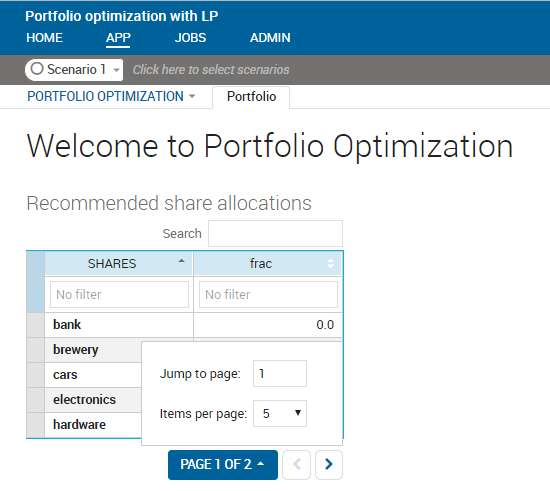Screen dimensions: 550x491
Task: Focus the Search input field
Action: click(275, 234)
